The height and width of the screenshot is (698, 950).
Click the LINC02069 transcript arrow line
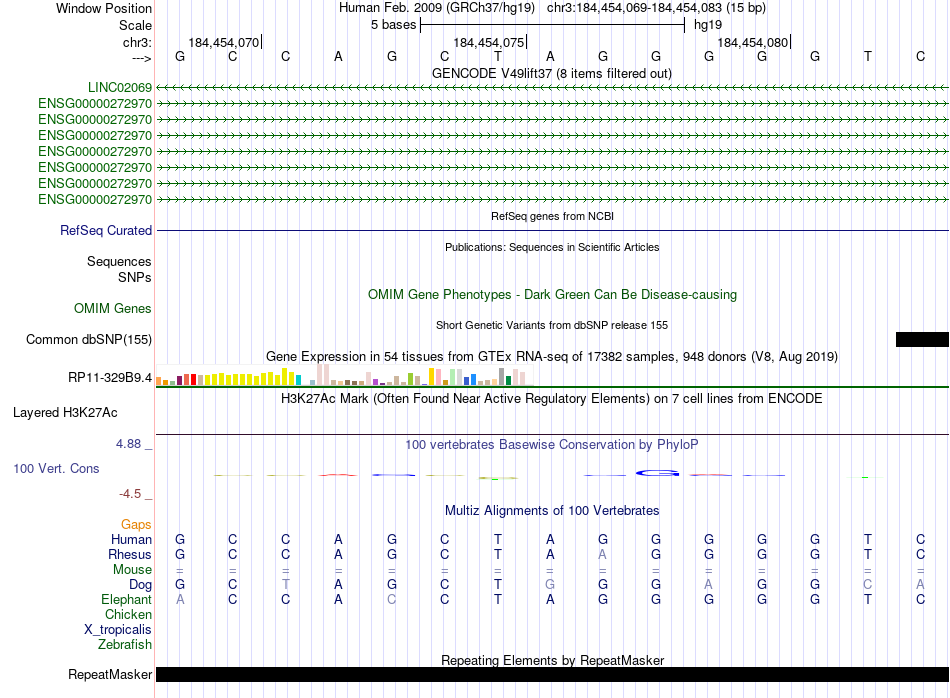pos(552,88)
